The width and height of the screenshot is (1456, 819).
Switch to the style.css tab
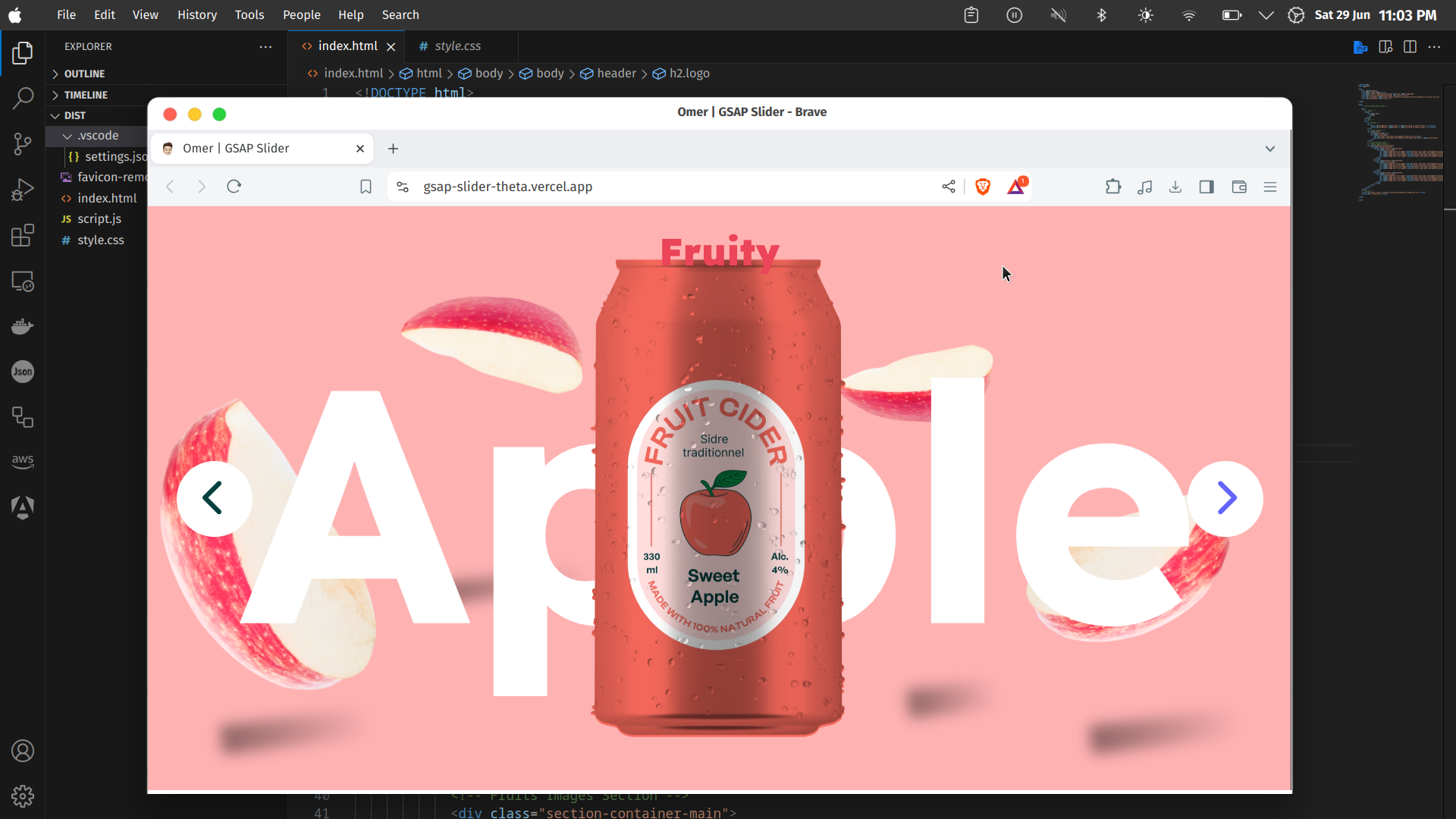pos(457,46)
